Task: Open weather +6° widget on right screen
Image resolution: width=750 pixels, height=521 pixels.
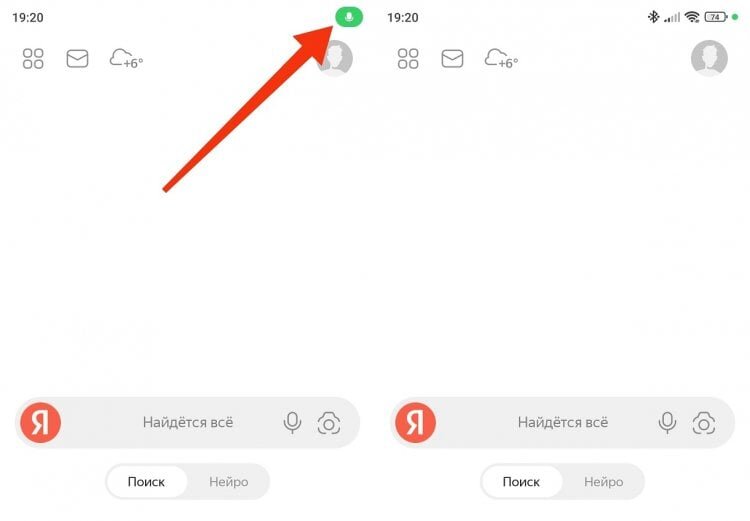Action: click(x=501, y=58)
